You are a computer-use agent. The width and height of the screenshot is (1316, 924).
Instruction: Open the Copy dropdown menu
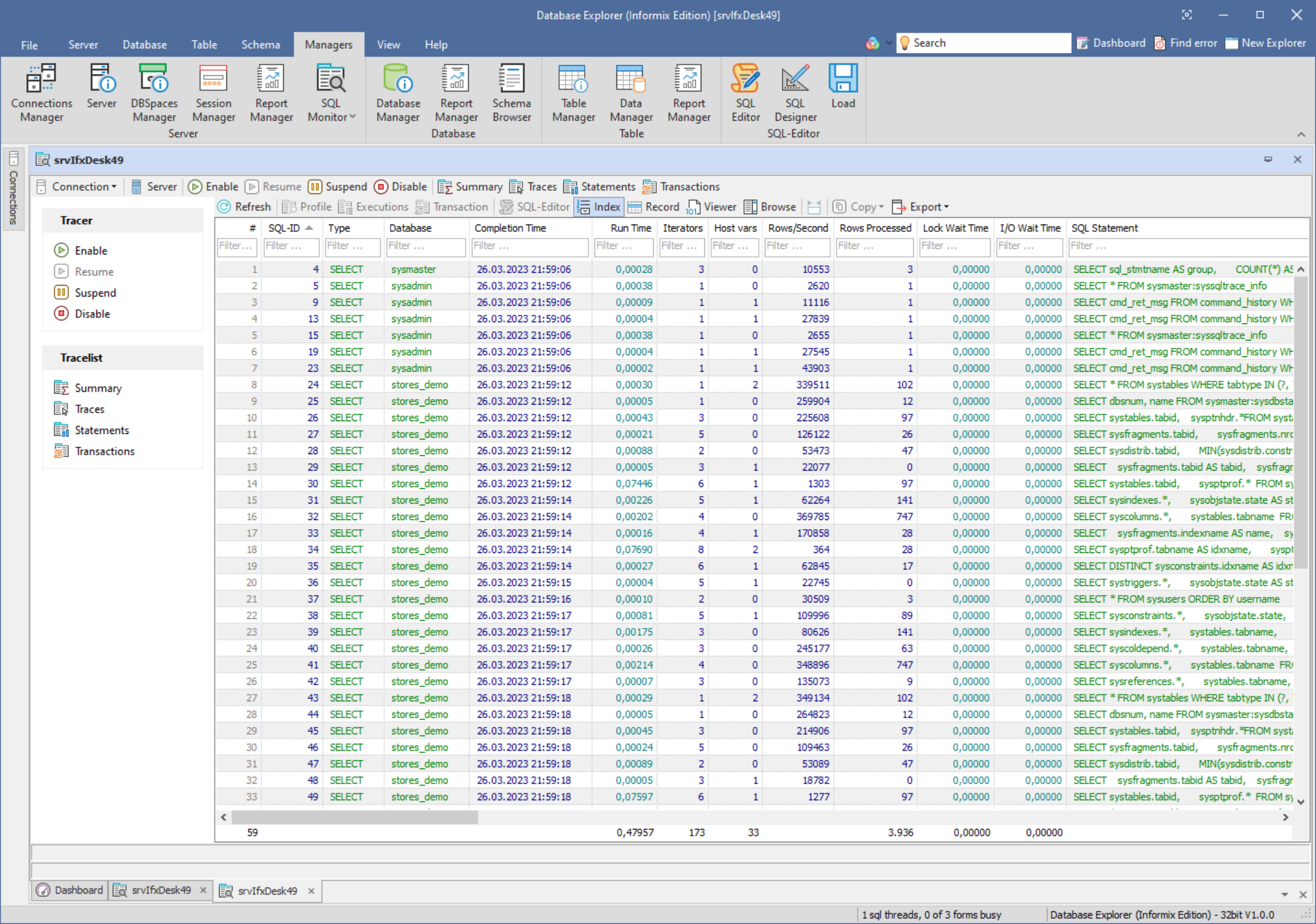[858, 207]
